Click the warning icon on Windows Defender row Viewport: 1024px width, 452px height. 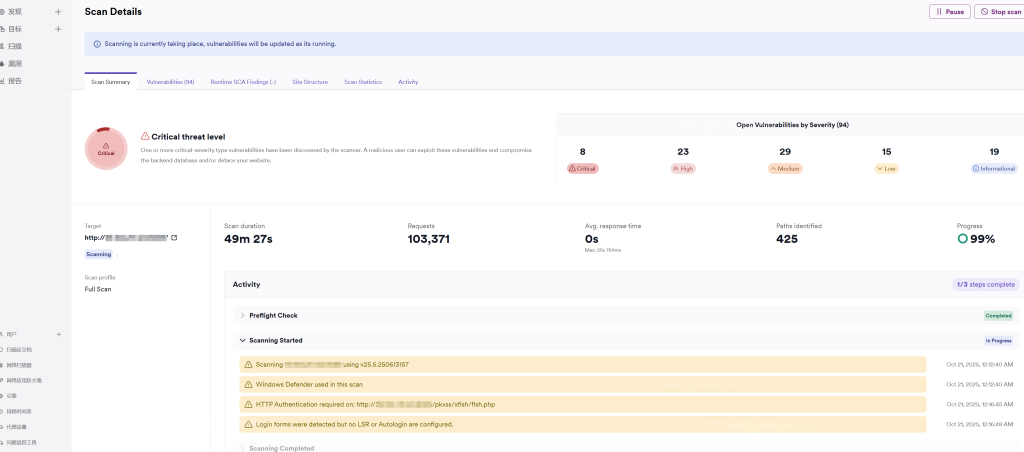tap(249, 384)
